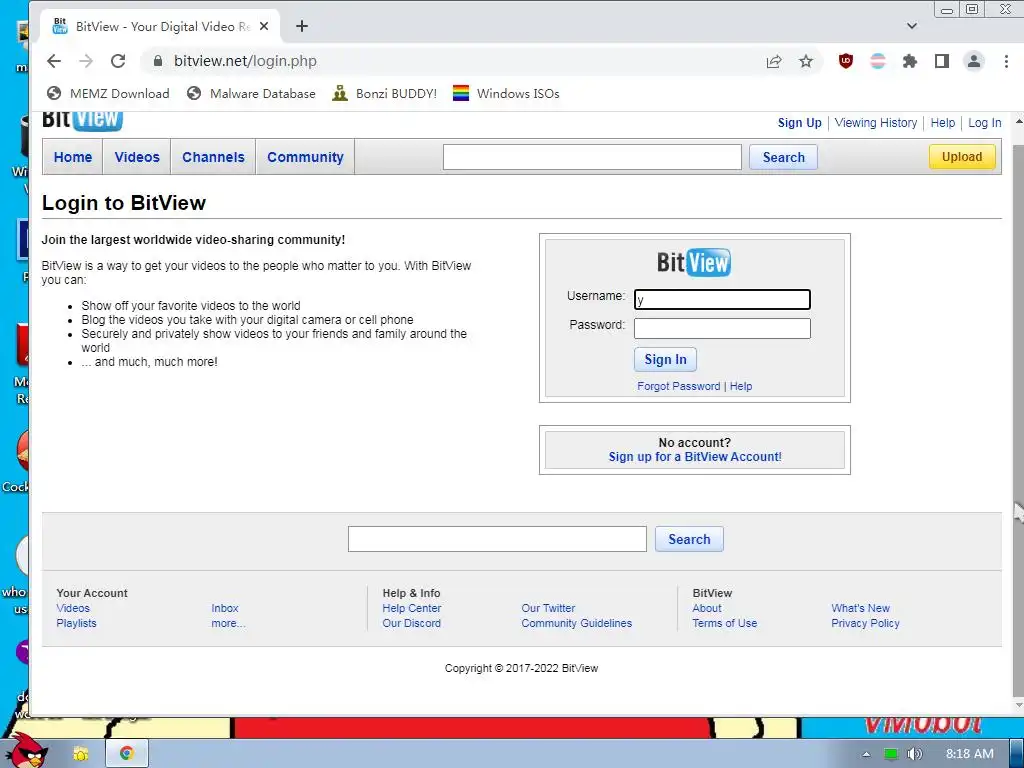
Task: Open the file explorer icon on taskbar
Action: tap(80, 754)
